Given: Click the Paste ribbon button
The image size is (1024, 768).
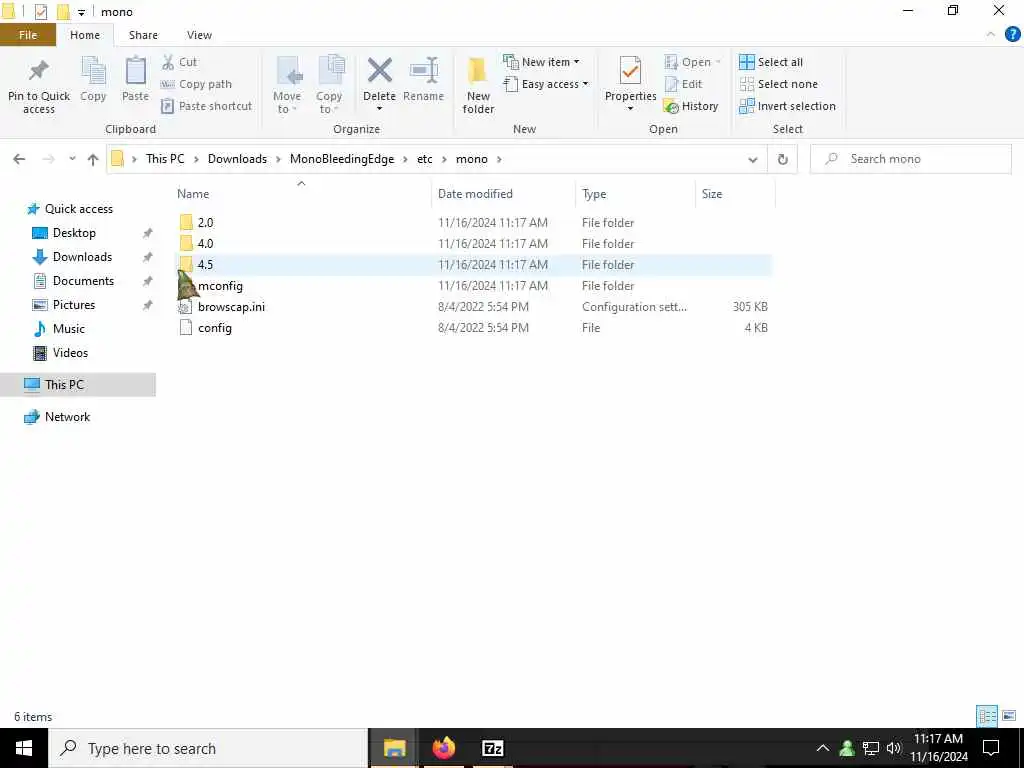Looking at the screenshot, I should coord(135,78).
